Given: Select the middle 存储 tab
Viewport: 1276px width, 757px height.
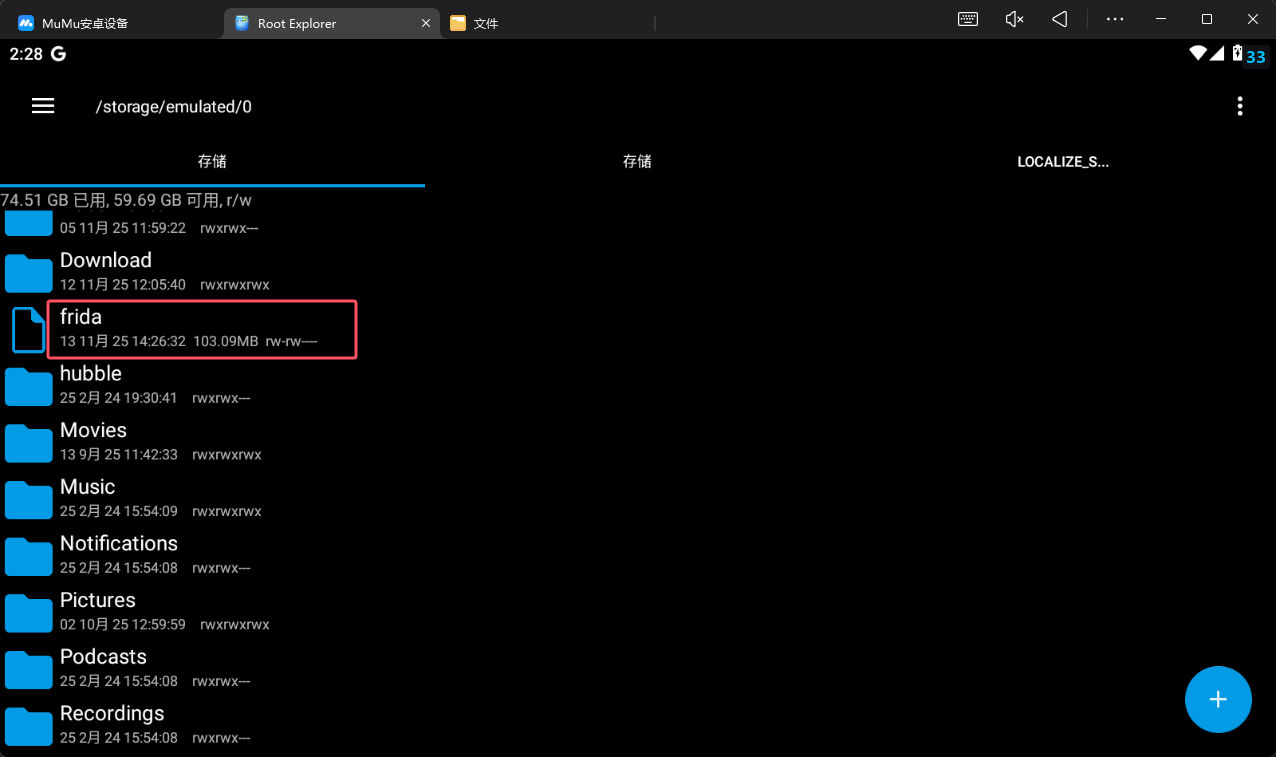Looking at the screenshot, I should coord(637,161).
